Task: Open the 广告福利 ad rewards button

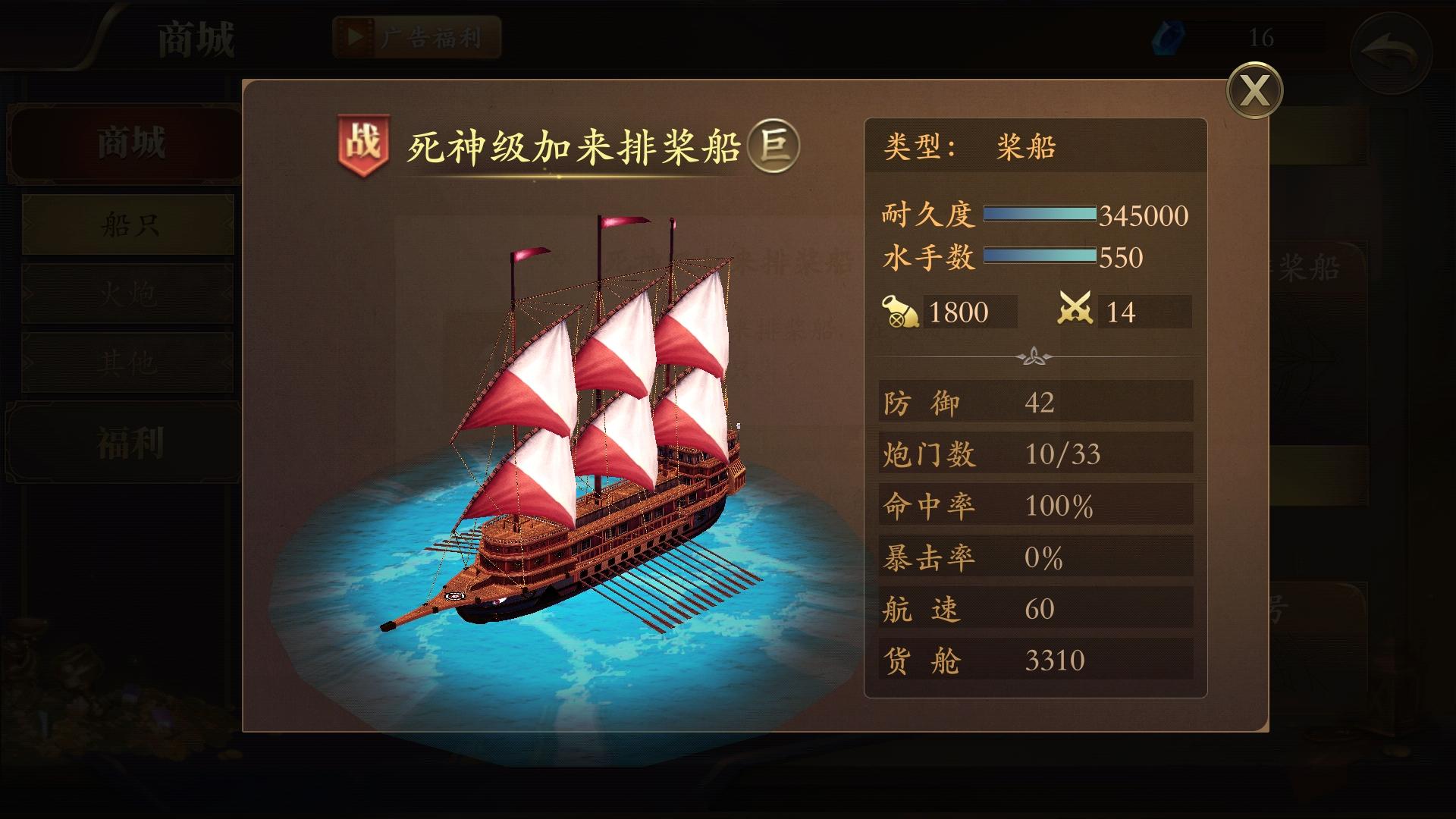Action: click(417, 37)
